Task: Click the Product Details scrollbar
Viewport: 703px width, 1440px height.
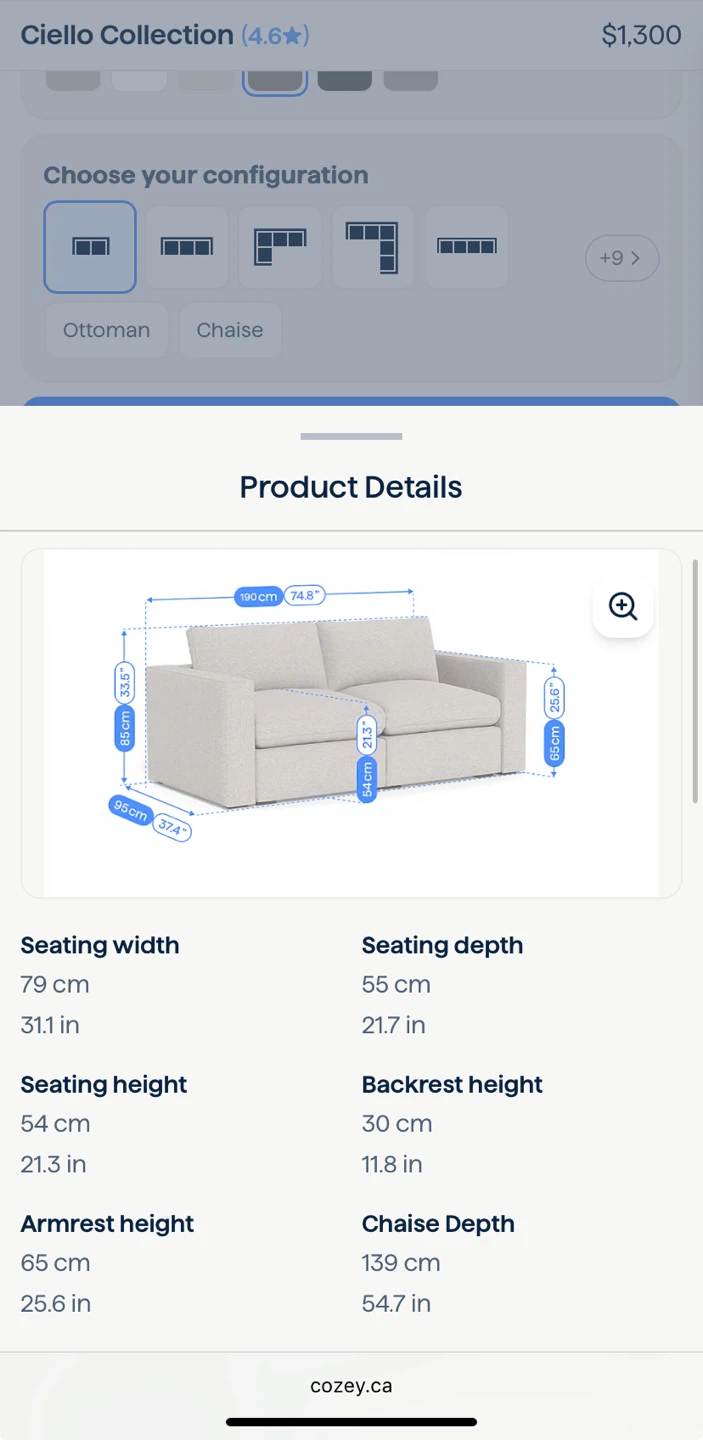Action: point(695,680)
